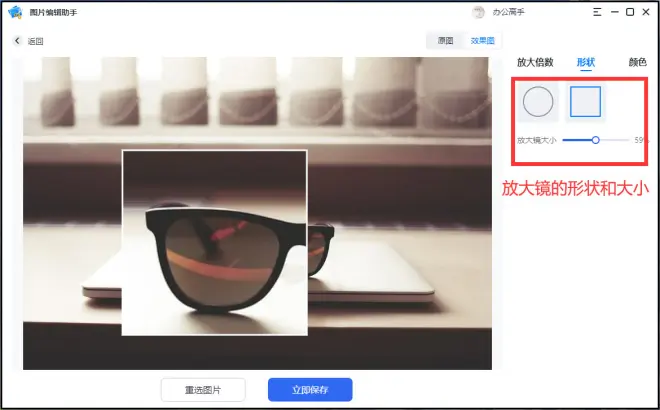Click the 立即保存 button
The height and width of the screenshot is (410, 660).
tap(310, 390)
